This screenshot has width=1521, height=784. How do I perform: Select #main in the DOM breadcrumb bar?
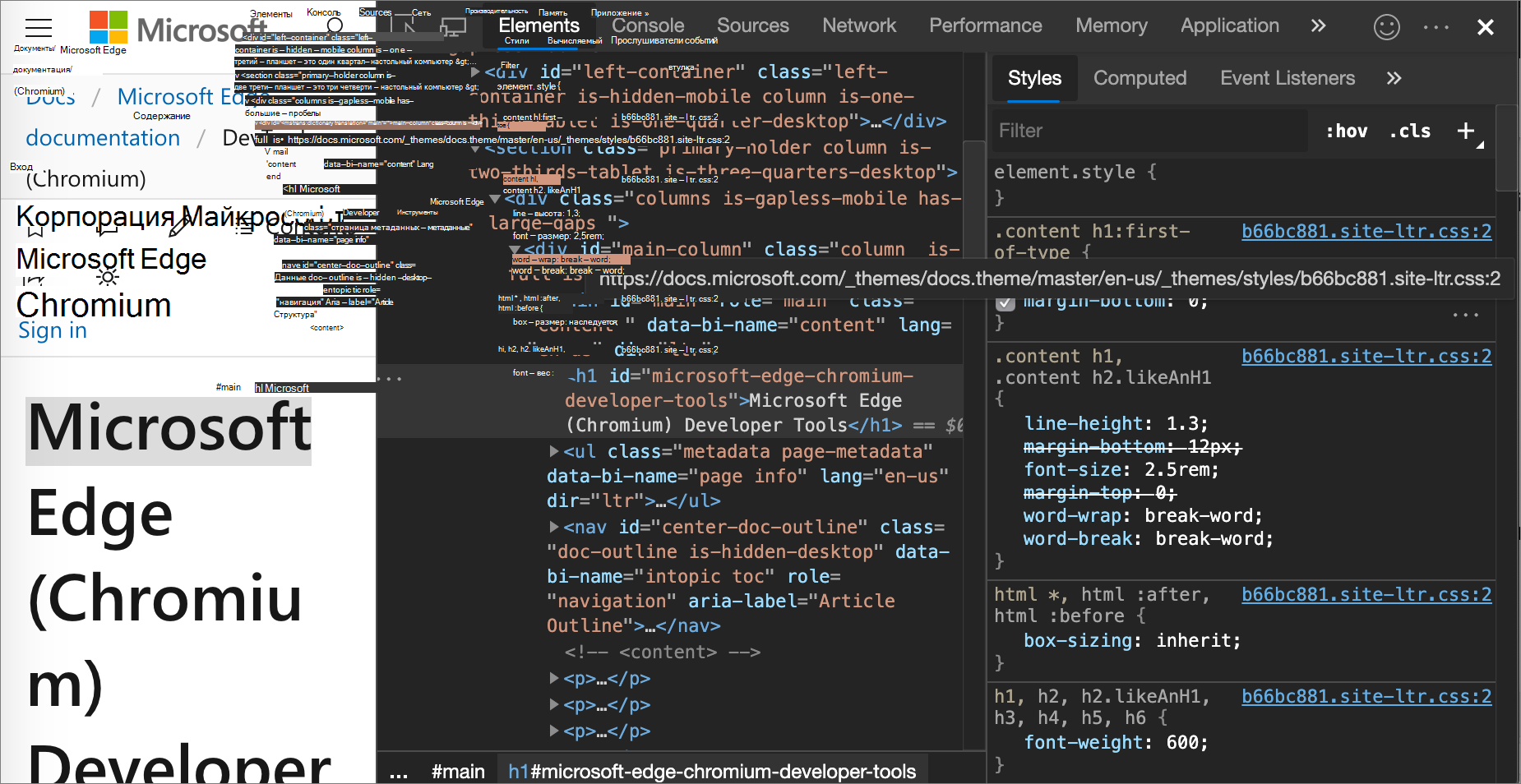point(458,772)
